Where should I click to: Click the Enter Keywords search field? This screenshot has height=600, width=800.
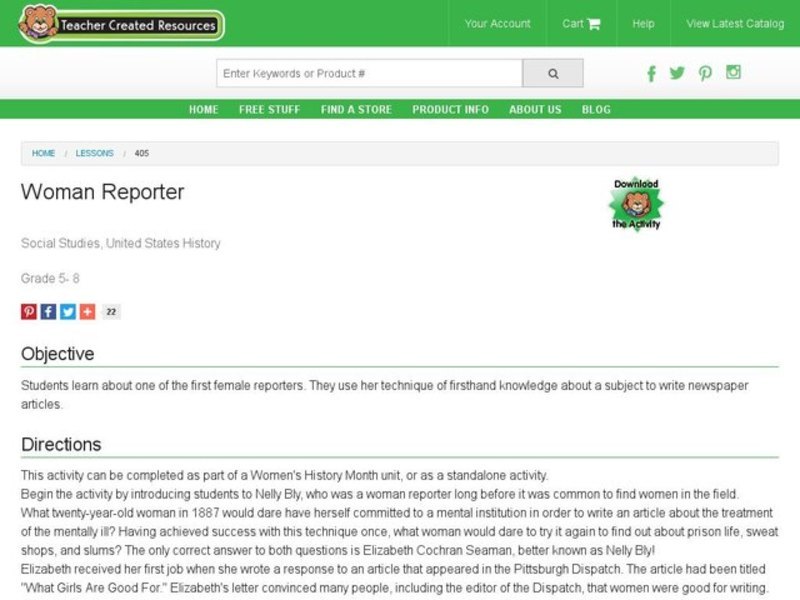tap(370, 72)
